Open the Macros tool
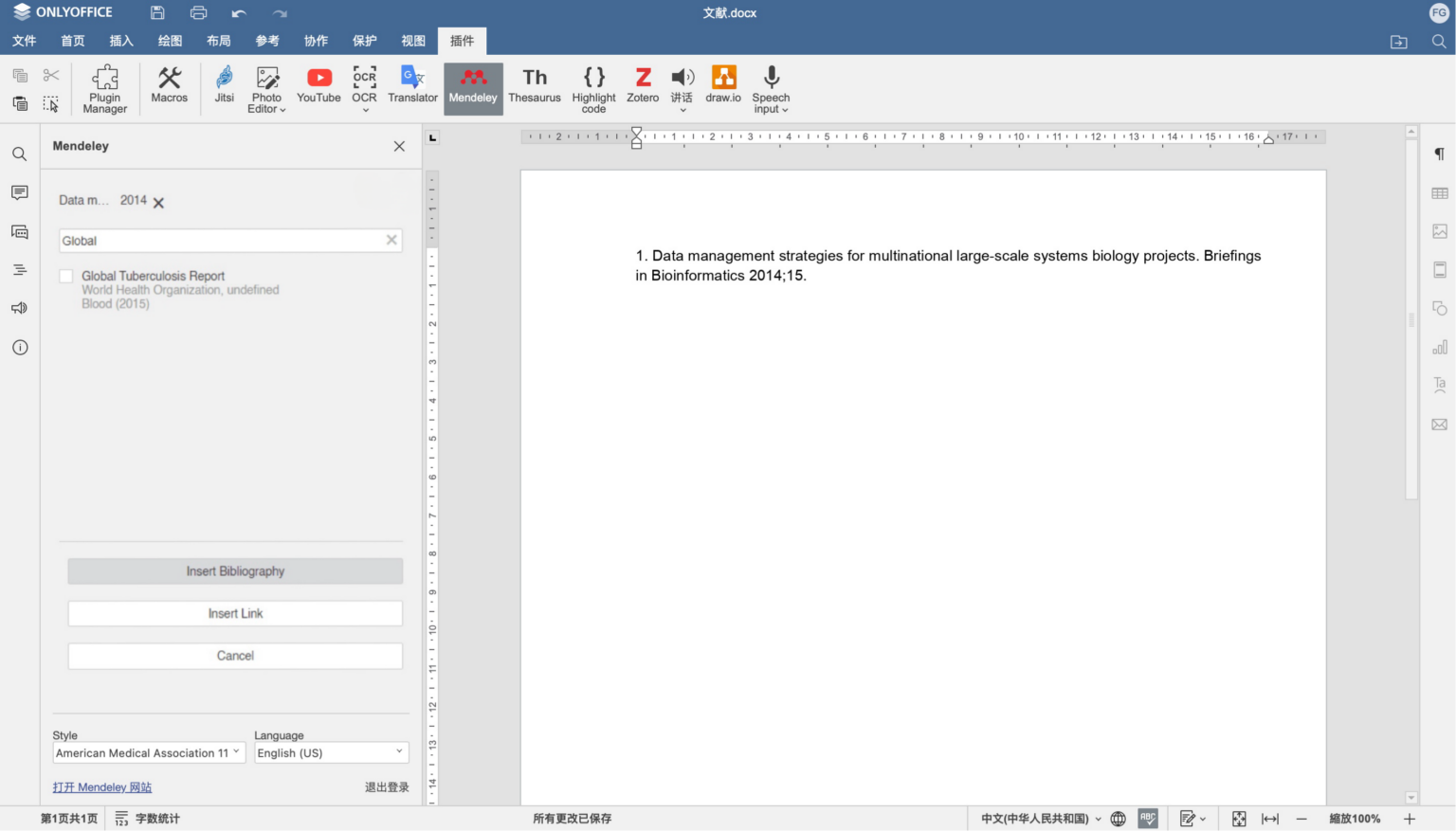This screenshot has height=831, width=1456. click(x=169, y=86)
